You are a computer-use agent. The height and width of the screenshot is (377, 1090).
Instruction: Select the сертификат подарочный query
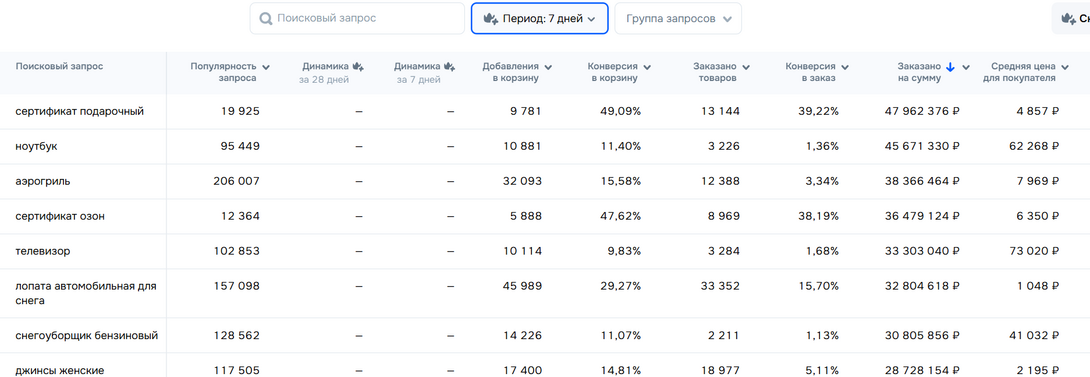click(80, 111)
